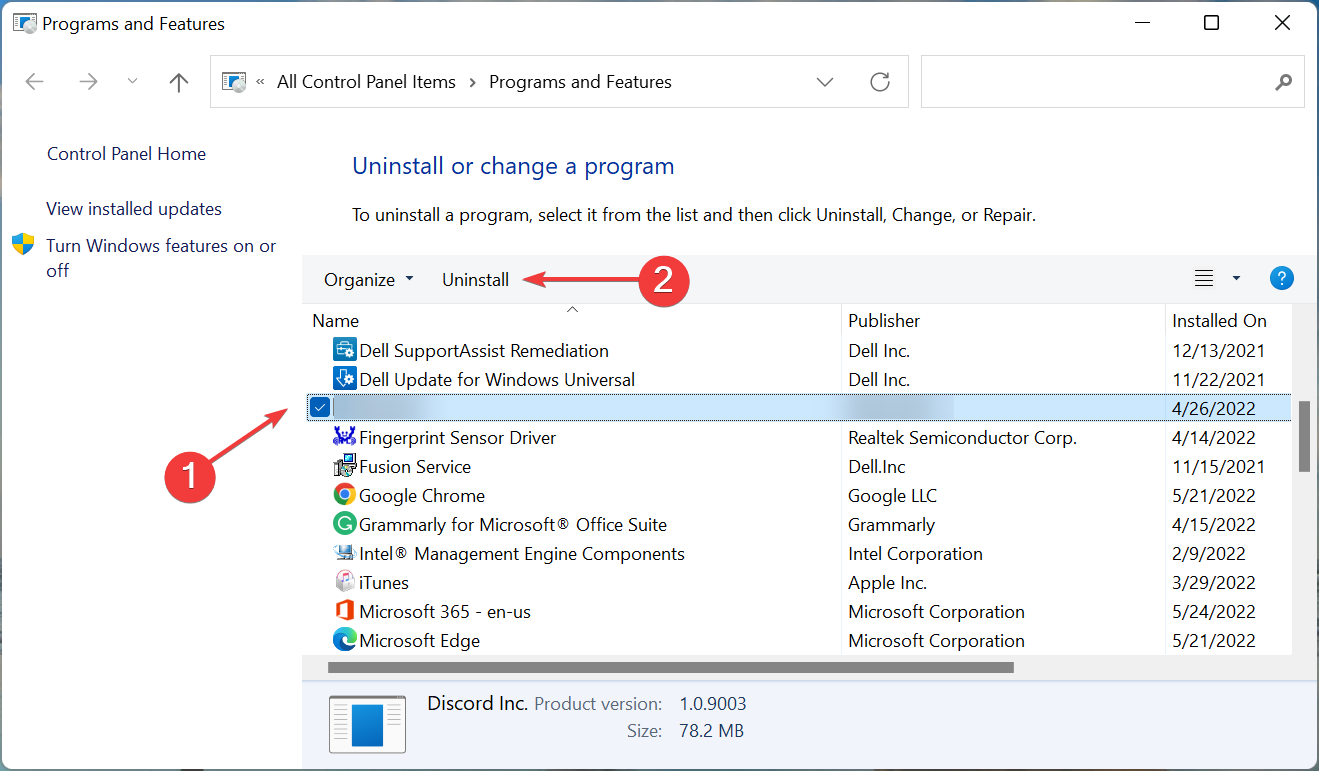Sort by the Publisher column header
1319x771 pixels.
click(884, 321)
